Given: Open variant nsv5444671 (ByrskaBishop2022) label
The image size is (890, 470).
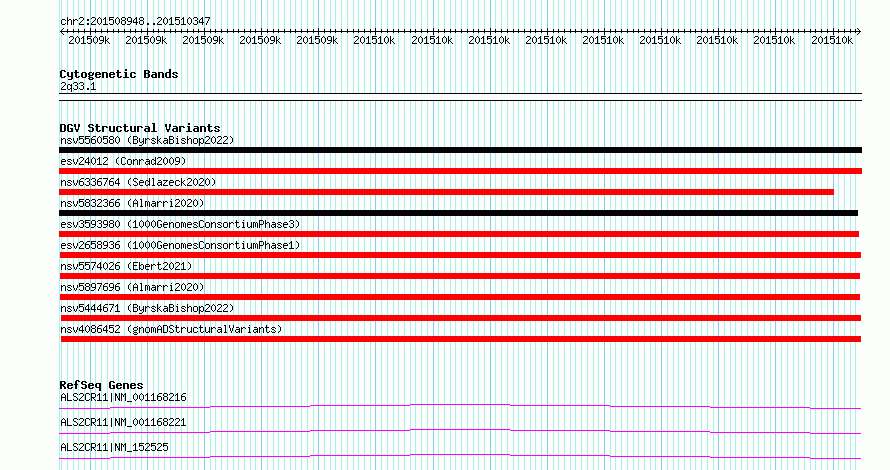Looking at the screenshot, I should (x=147, y=308).
